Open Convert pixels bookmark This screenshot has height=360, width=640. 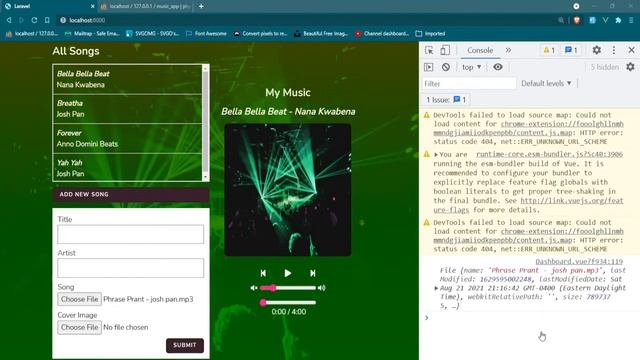point(260,33)
